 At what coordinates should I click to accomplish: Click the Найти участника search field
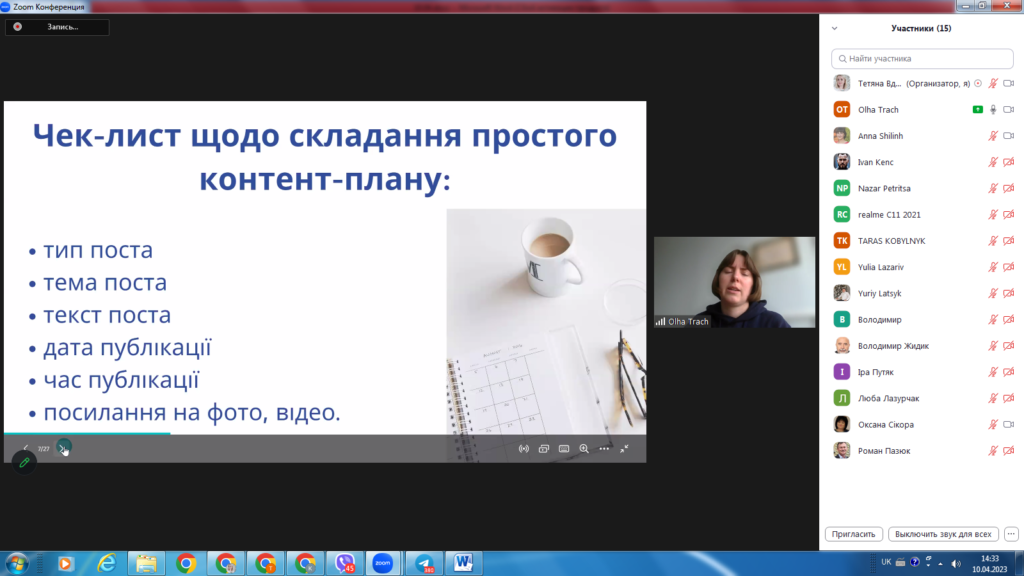921,59
